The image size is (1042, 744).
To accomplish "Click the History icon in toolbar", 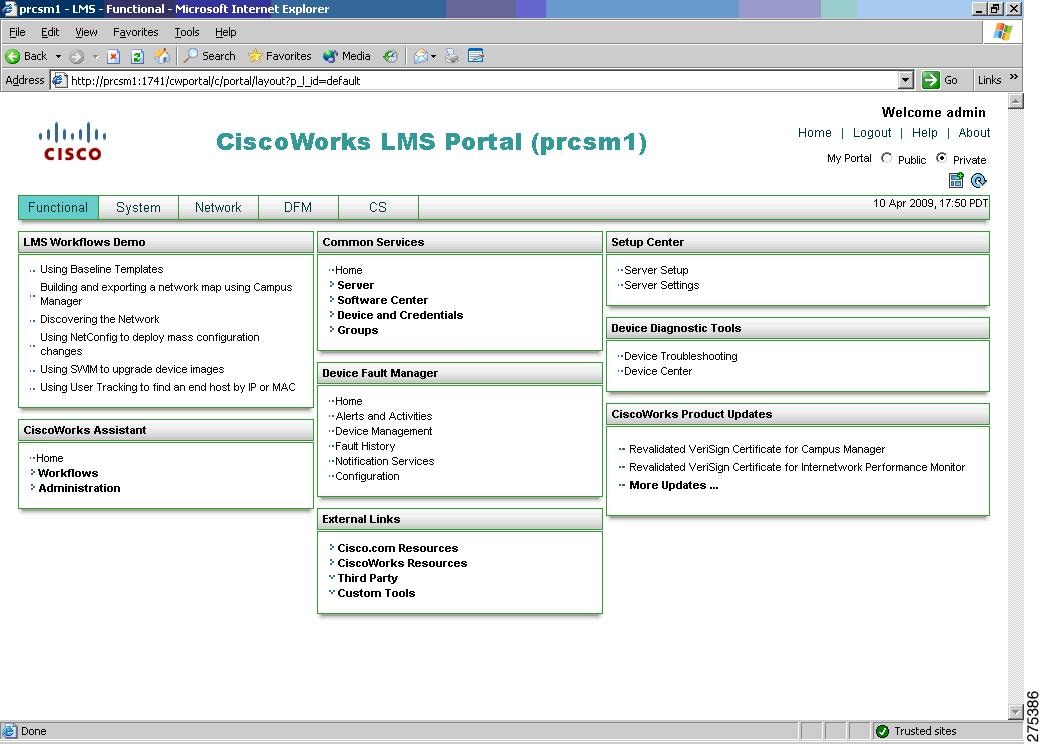I will point(390,56).
